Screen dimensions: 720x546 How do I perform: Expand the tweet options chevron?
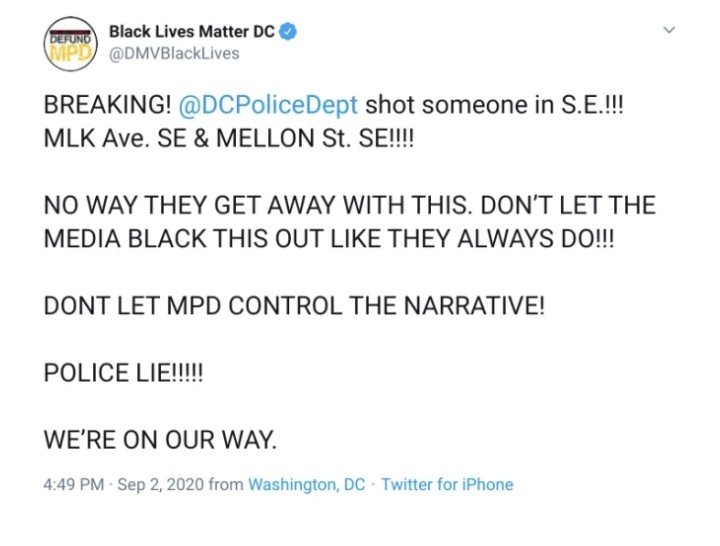click(x=670, y=30)
